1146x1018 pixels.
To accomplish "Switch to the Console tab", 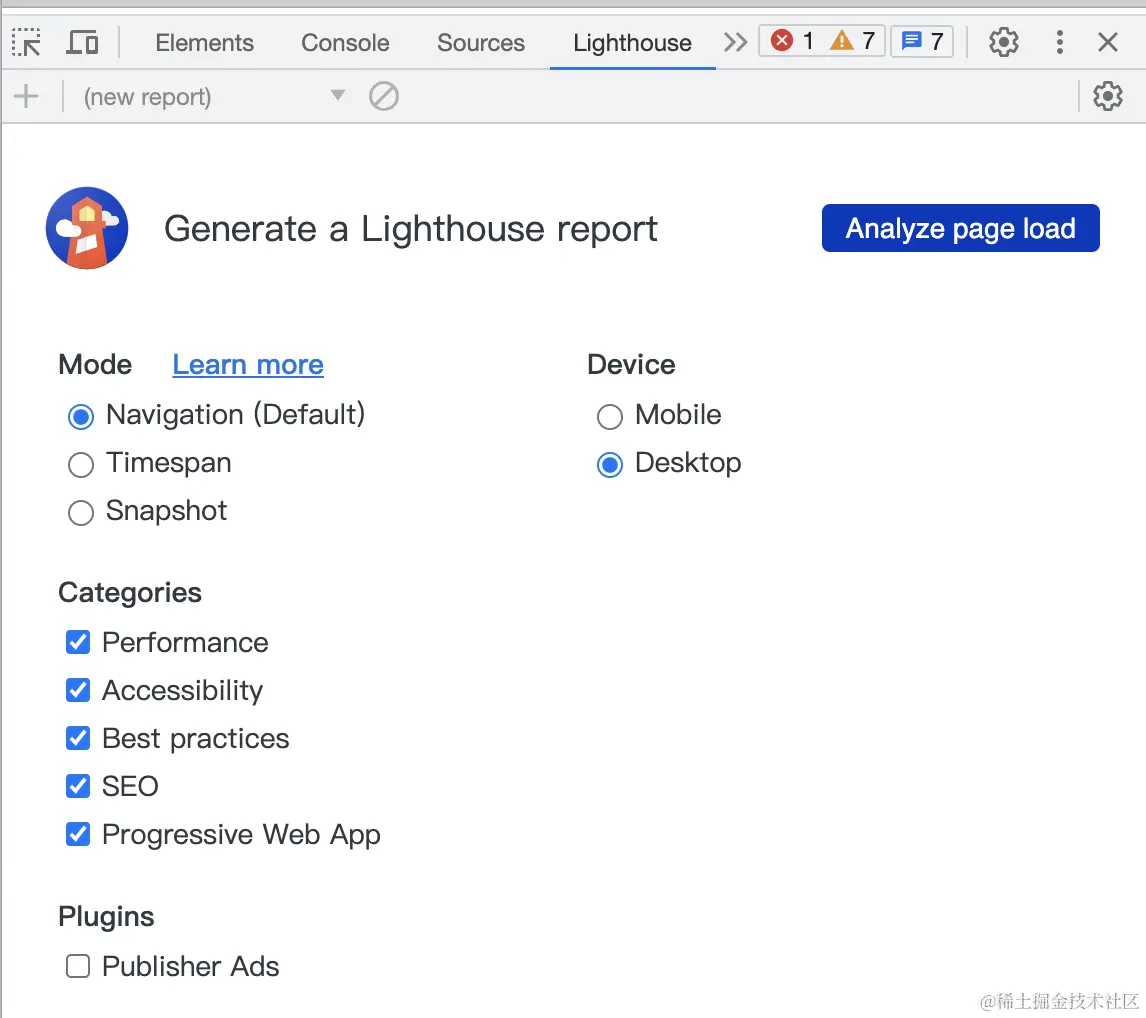I will pyautogui.click(x=345, y=42).
